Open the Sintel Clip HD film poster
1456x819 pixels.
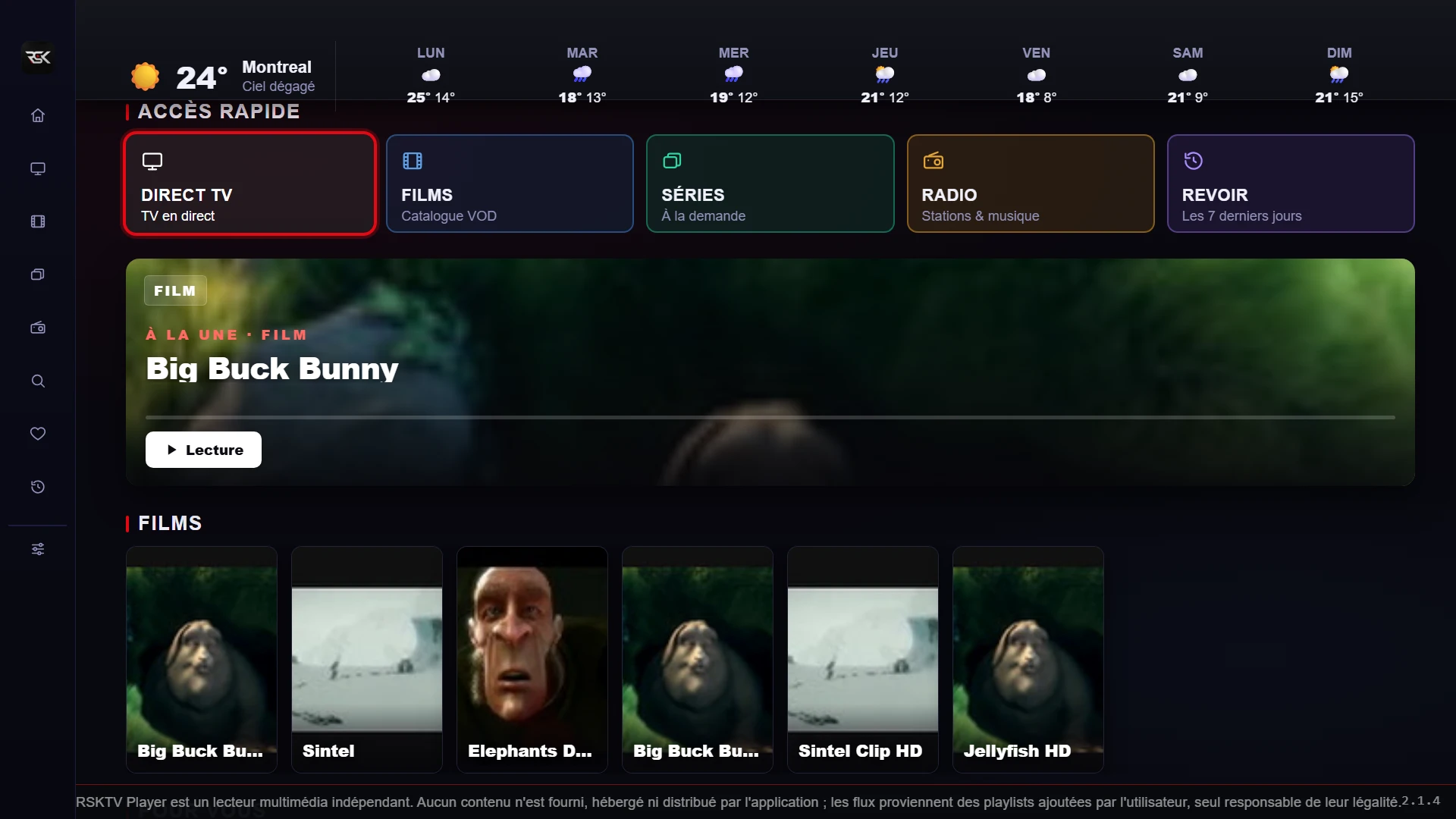863,660
